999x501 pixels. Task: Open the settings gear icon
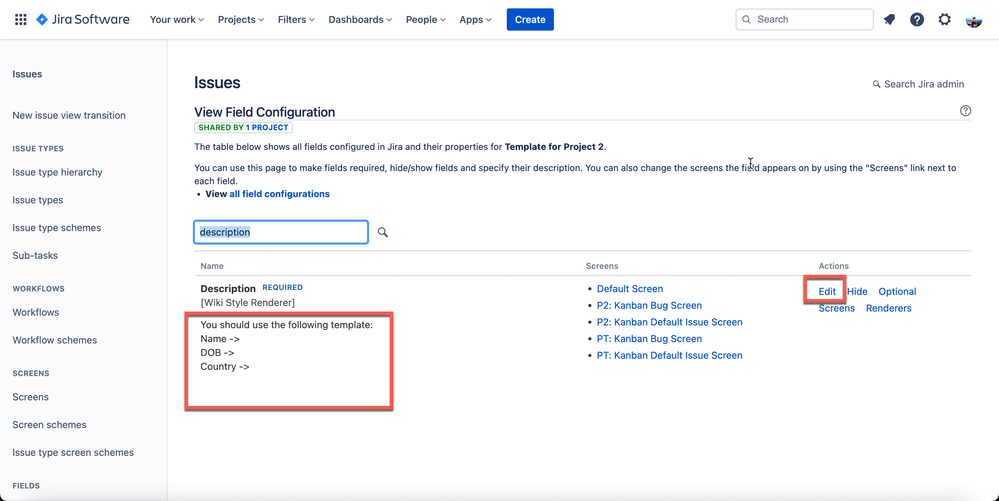pyautogui.click(x=945, y=20)
